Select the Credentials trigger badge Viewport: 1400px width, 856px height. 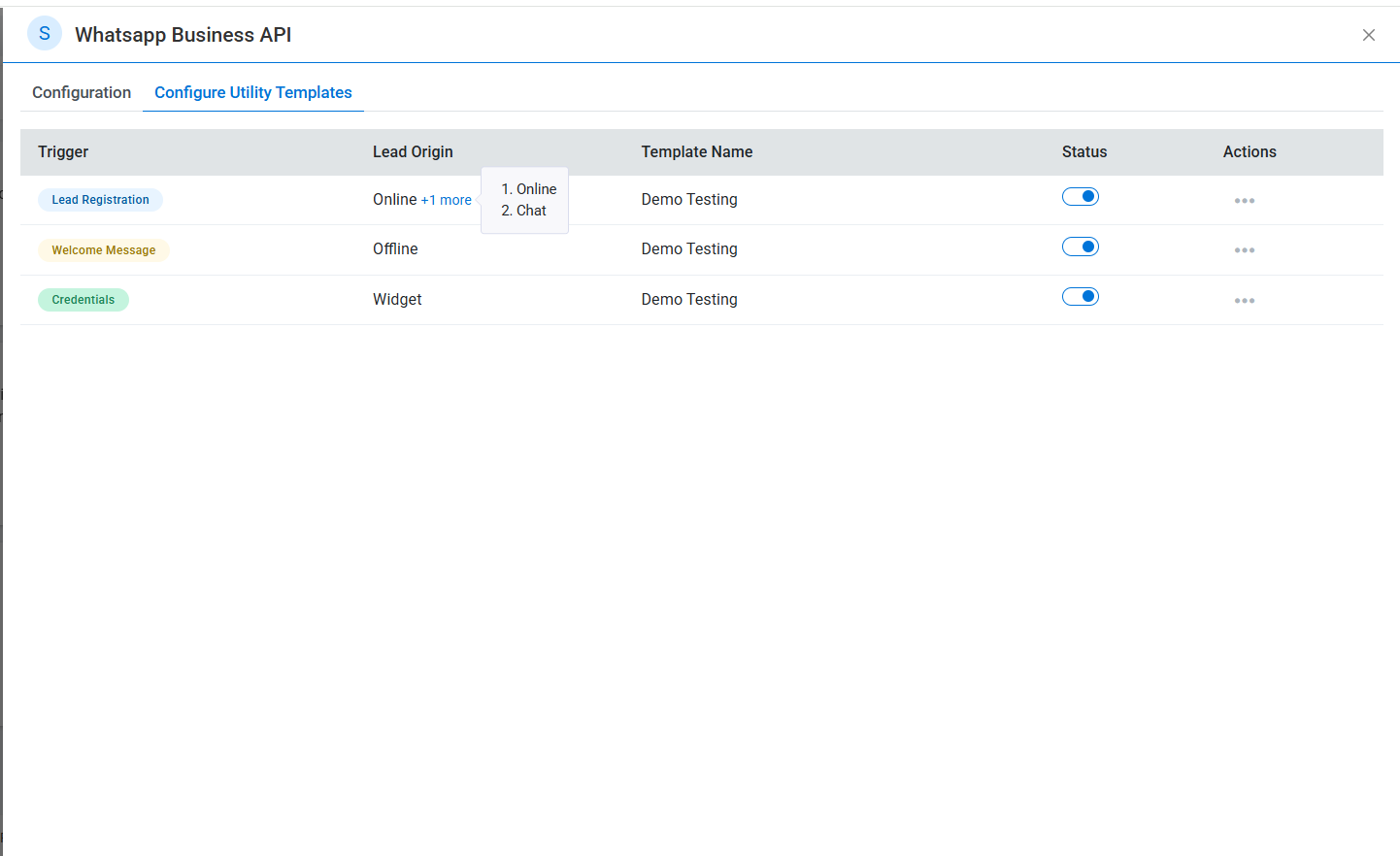[83, 300]
